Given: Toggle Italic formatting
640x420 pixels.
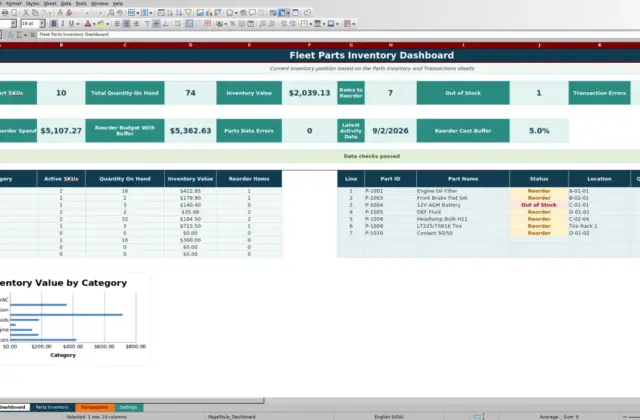Looking at the screenshot, I should (x=62, y=24).
